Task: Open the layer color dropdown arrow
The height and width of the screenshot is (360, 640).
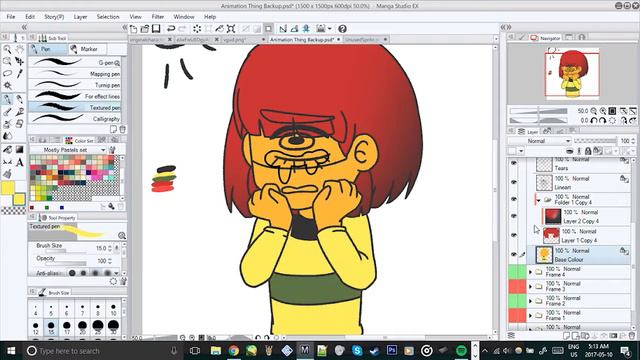Action: (521, 151)
